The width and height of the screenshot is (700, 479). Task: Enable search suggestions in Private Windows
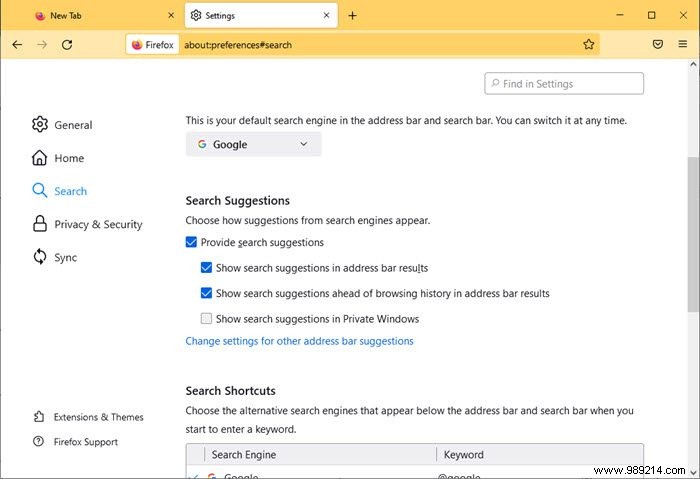(206, 318)
